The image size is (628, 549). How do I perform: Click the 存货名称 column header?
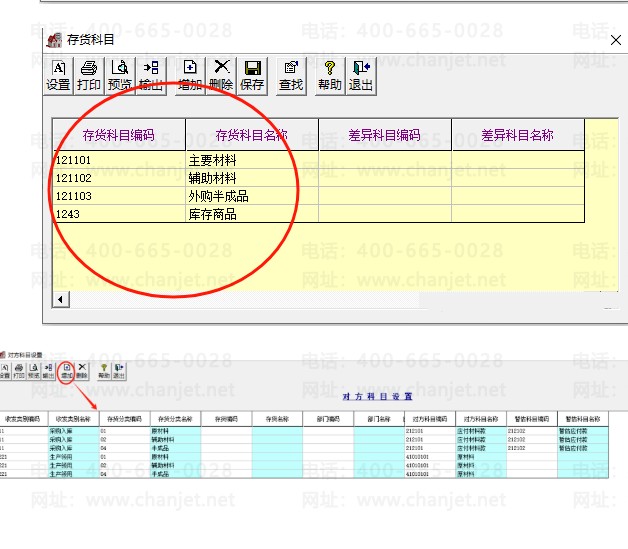click(277, 419)
